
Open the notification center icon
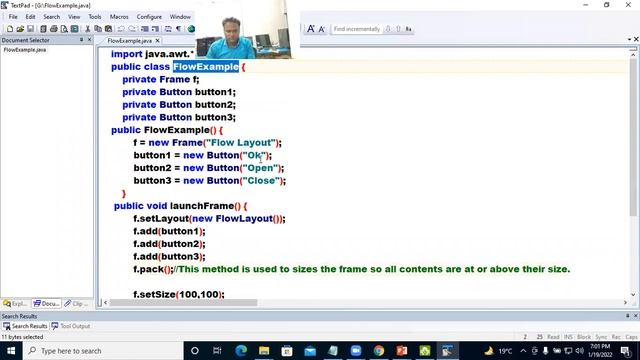[625, 351]
